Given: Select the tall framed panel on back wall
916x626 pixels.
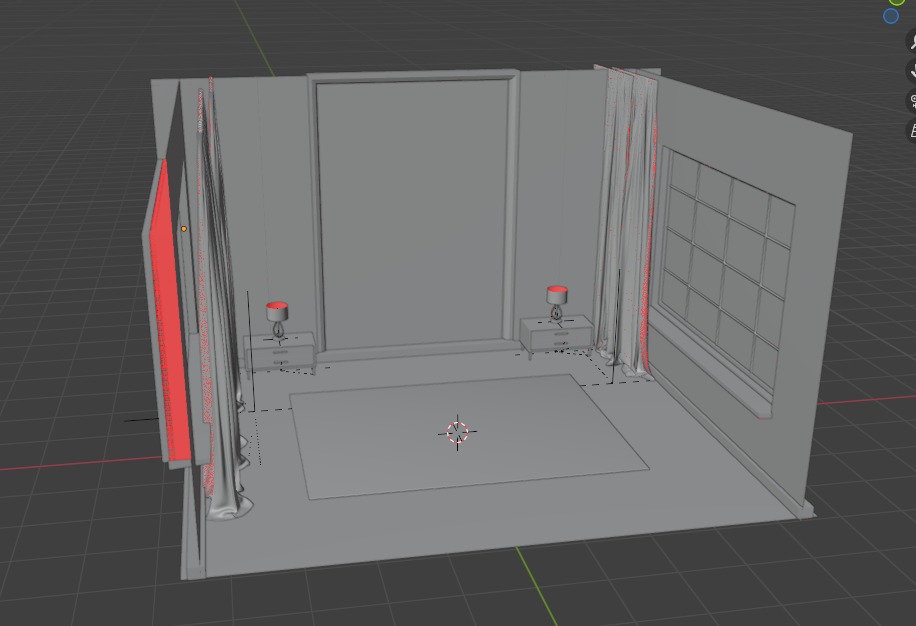Looking at the screenshot, I should point(414,213).
